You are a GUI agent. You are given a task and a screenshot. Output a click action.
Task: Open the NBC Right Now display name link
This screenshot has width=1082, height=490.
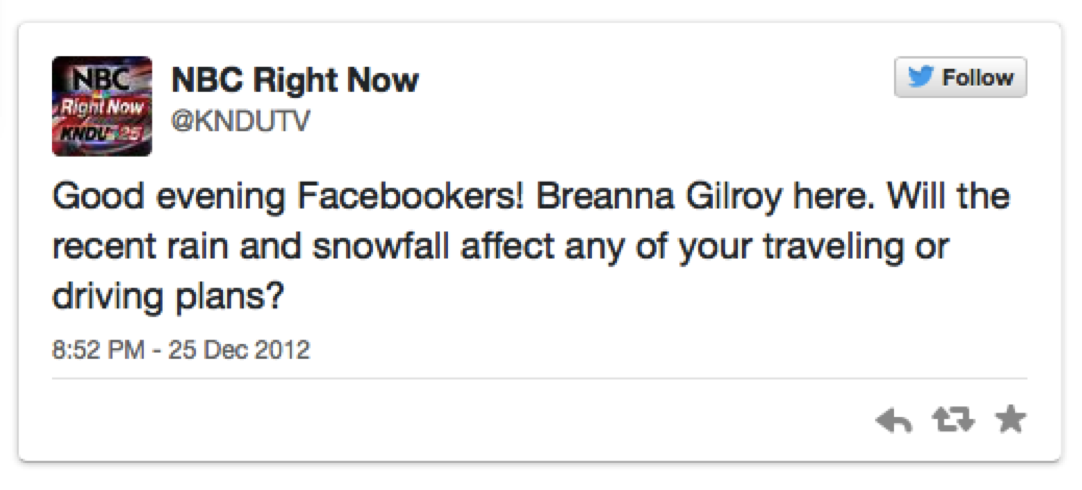pyautogui.click(x=295, y=80)
